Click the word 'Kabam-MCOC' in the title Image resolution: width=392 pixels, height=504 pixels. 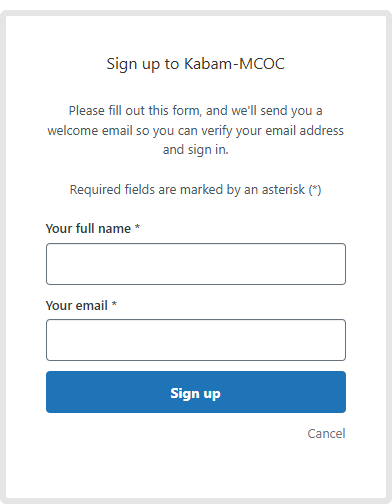[235, 64]
